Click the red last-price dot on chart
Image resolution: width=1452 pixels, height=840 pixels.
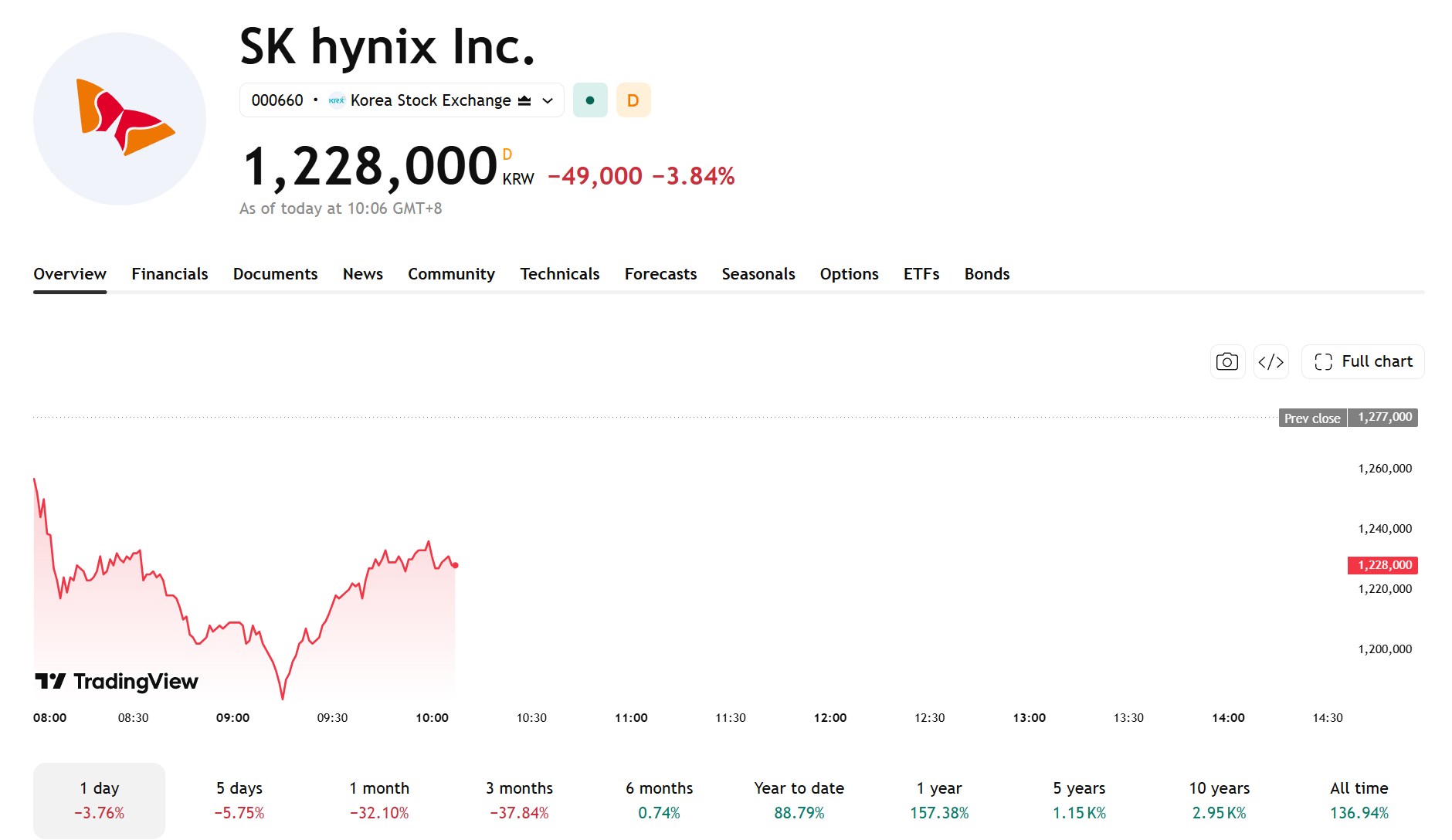click(455, 565)
